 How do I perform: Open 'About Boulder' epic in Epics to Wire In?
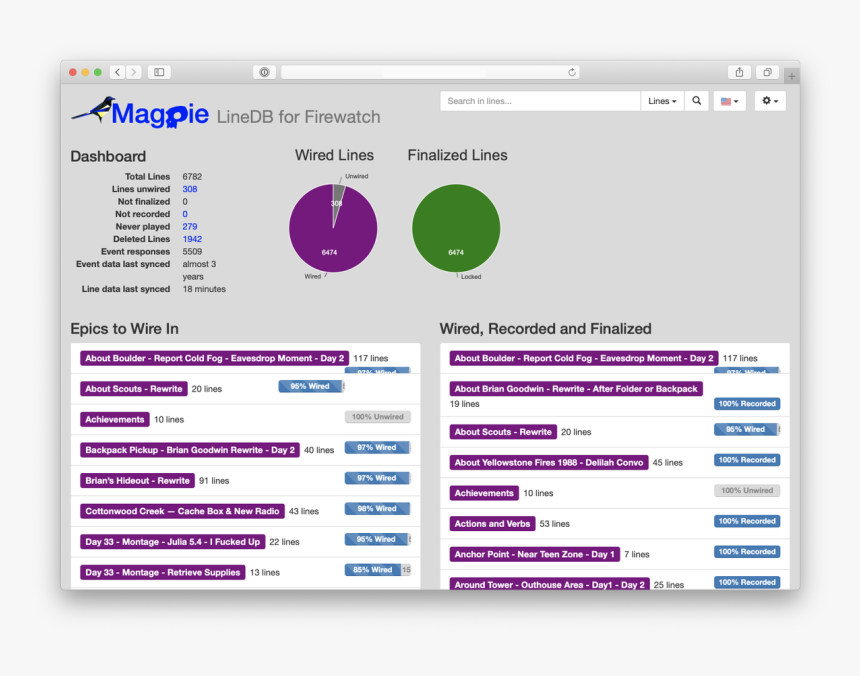(214, 358)
